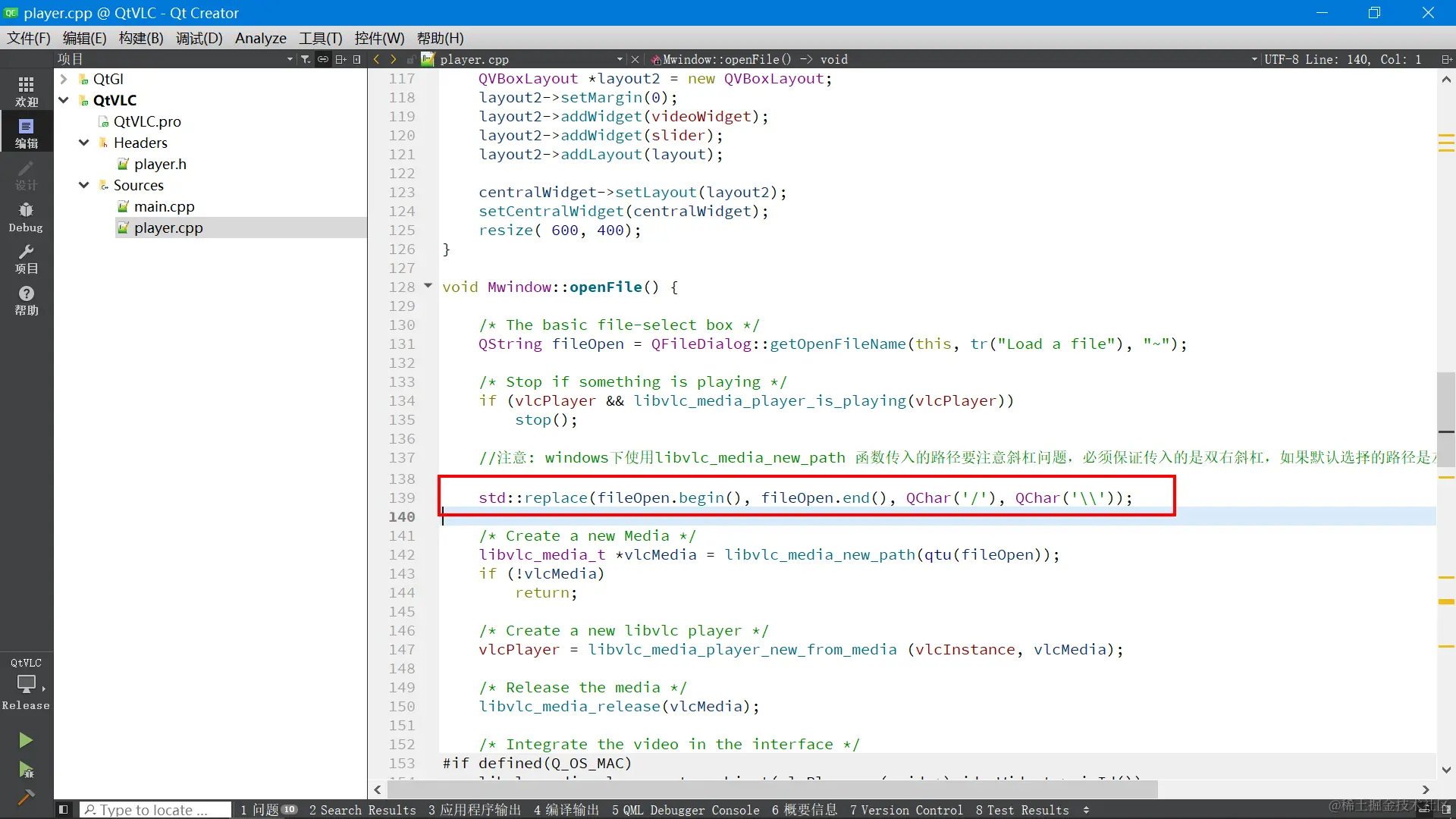This screenshot has width=1456, height=819.
Task: Toggle the left sidebar visibility button
Action: [x=64, y=810]
